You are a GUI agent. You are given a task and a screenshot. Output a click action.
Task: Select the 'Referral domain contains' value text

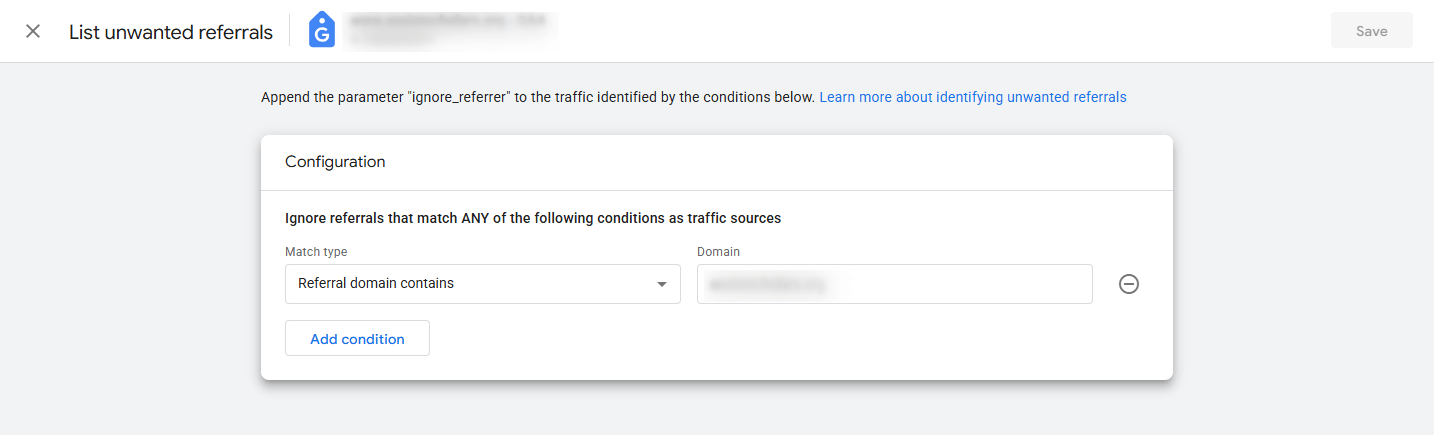click(376, 284)
